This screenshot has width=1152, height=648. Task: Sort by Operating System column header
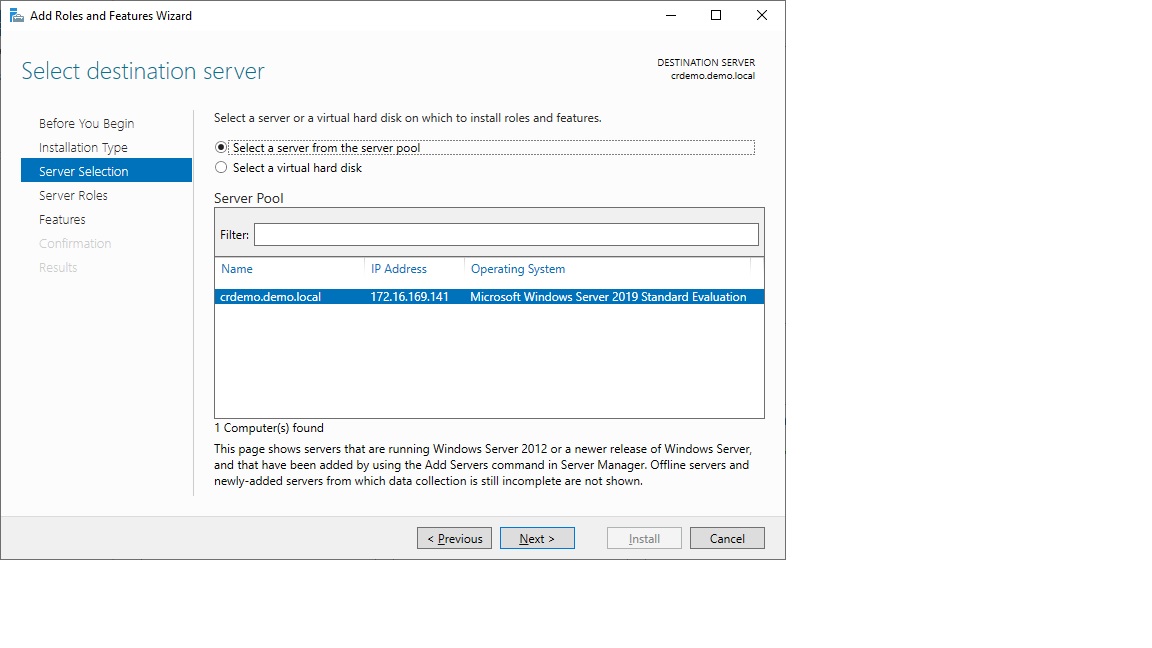click(518, 269)
